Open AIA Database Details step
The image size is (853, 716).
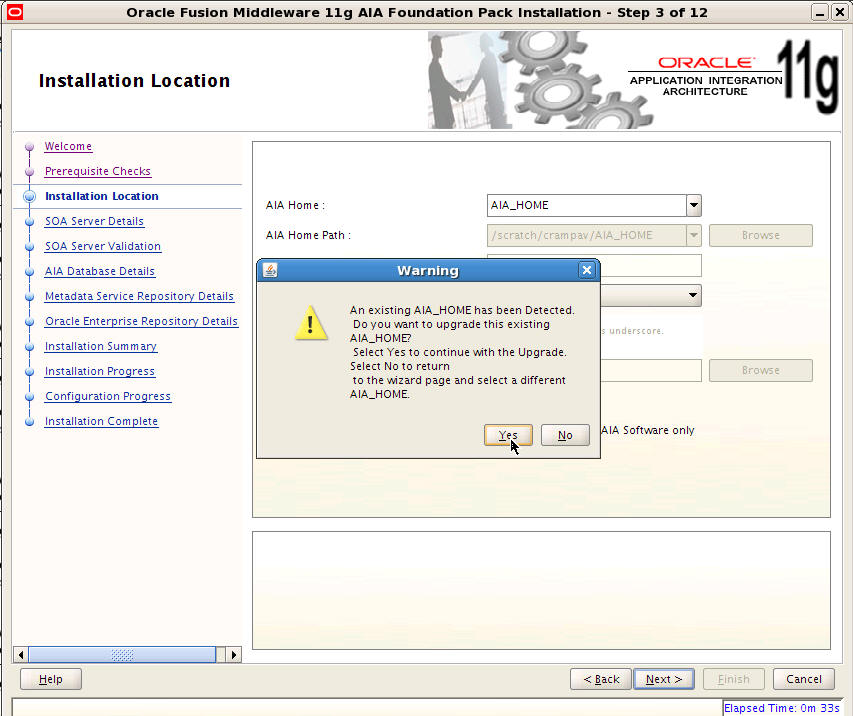click(100, 271)
